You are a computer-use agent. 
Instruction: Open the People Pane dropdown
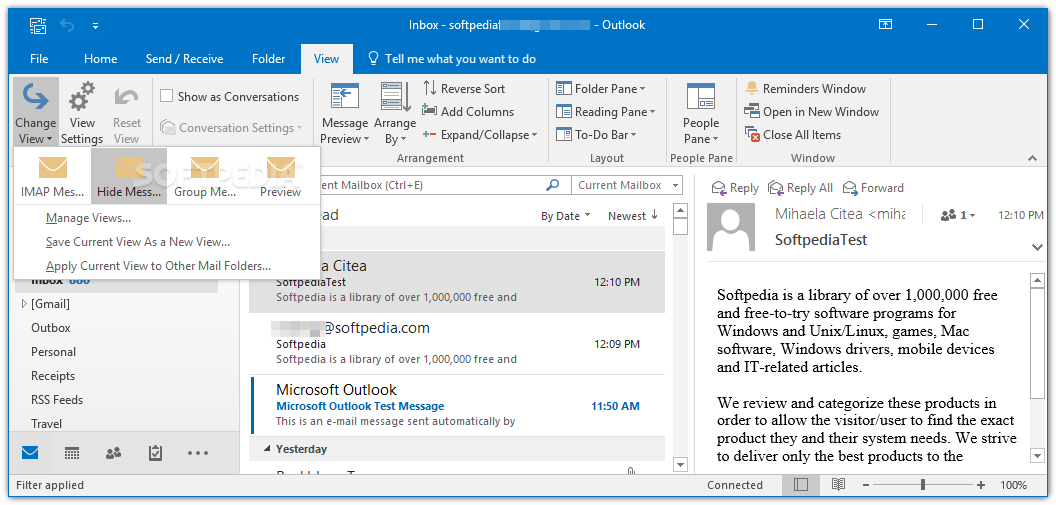tap(700, 112)
